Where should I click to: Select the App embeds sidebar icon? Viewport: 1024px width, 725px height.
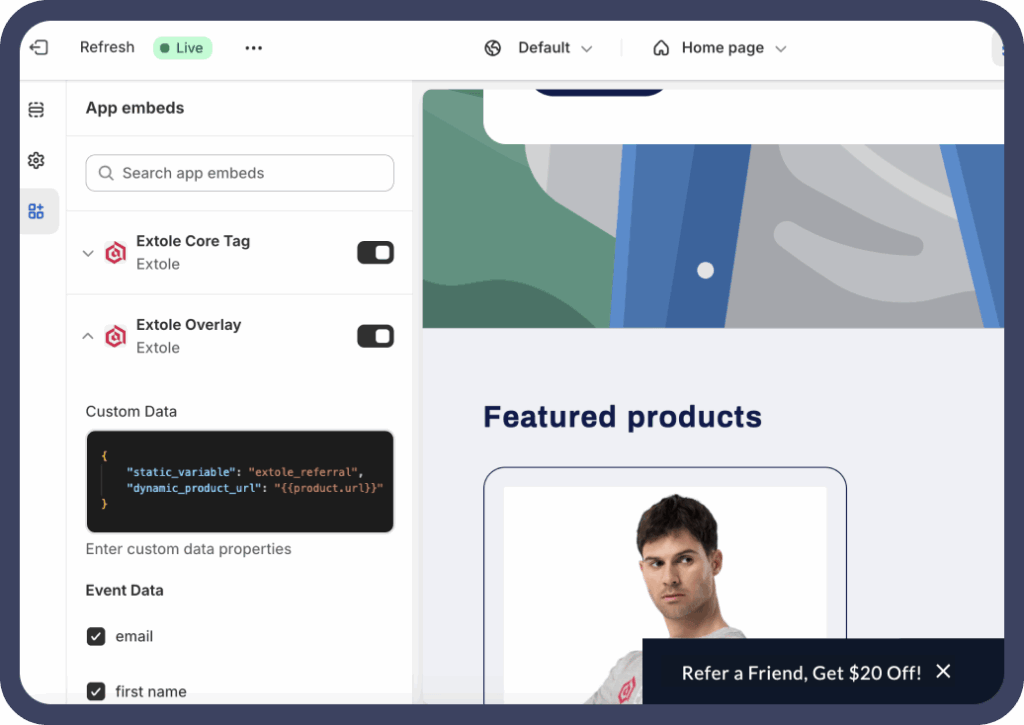[x=36, y=211]
